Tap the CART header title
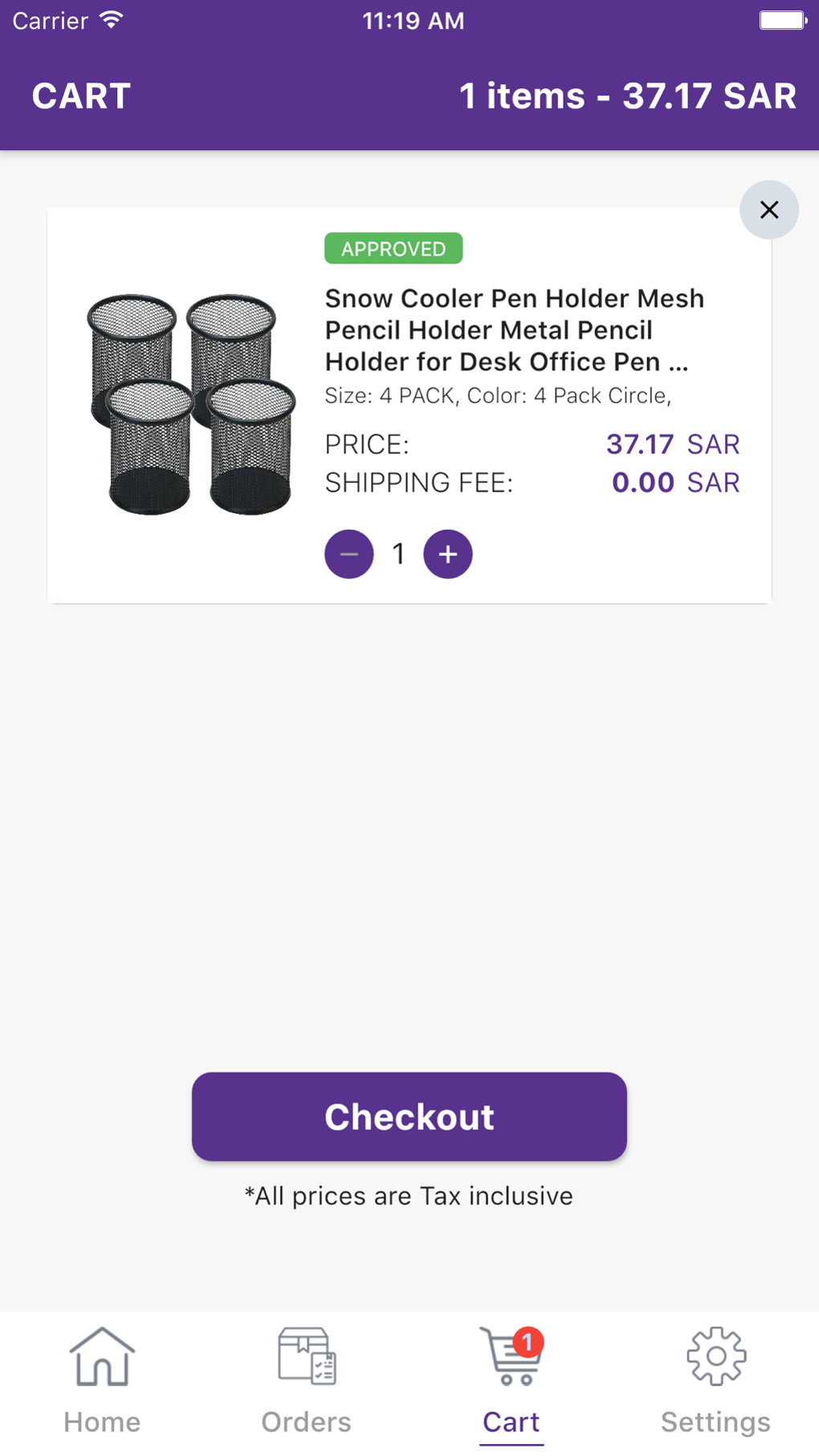Viewport: 819px width, 1456px height. pyautogui.click(x=81, y=96)
